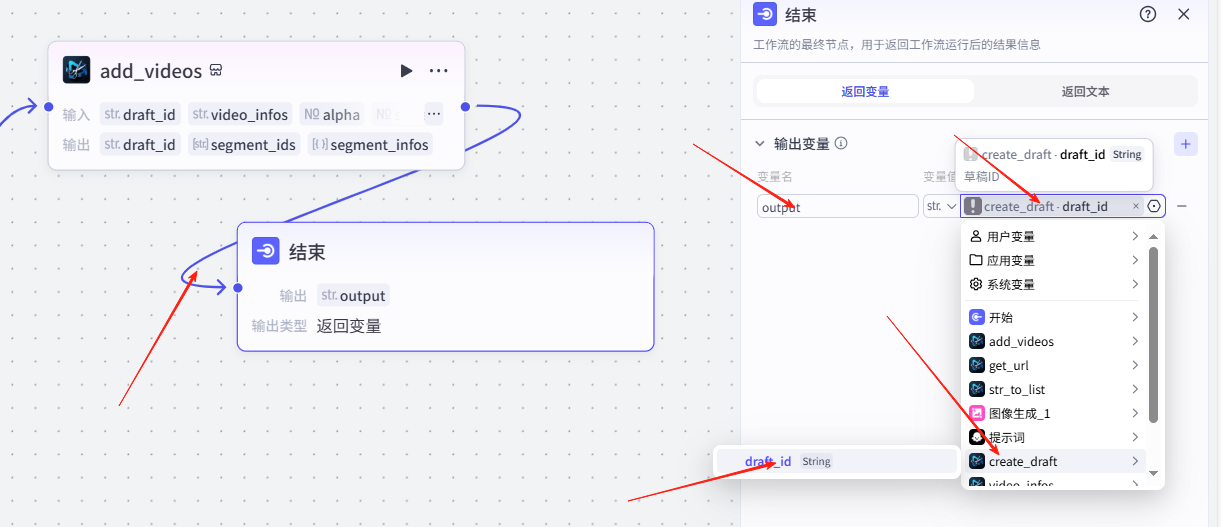Collapse the 输出变量 section
This screenshot has width=1221, height=527.
760,144
